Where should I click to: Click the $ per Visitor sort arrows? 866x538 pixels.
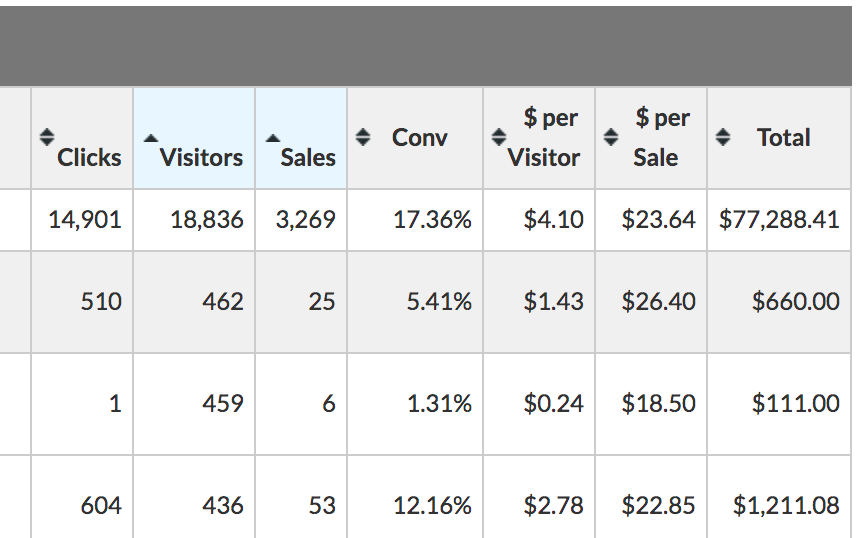tap(499, 137)
